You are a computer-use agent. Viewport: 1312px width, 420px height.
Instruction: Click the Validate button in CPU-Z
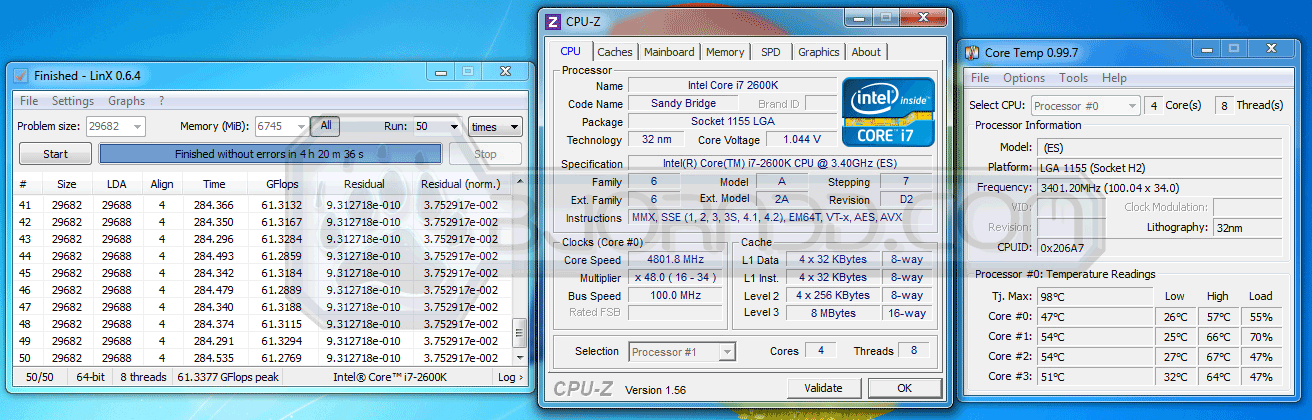pos(823,388)
